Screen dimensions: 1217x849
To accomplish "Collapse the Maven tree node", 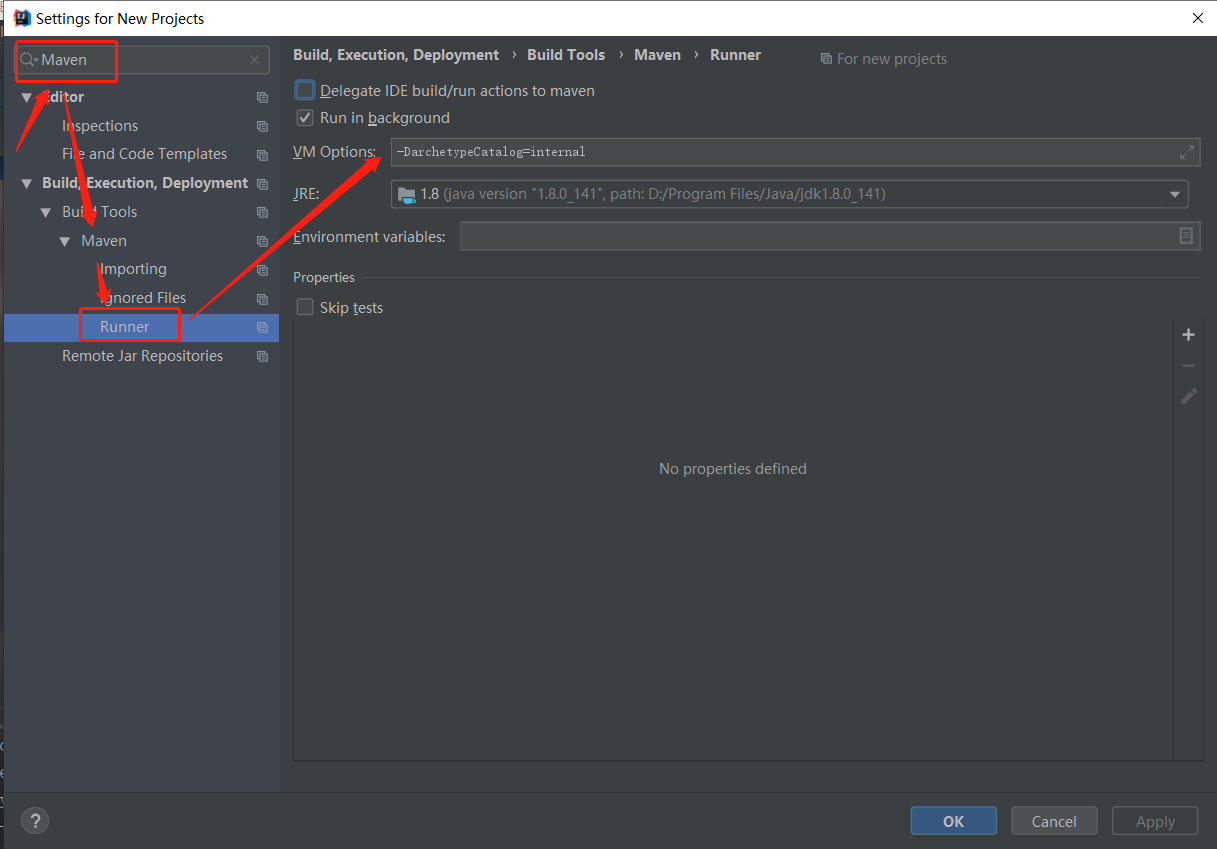I will click(x=65, y=242).
